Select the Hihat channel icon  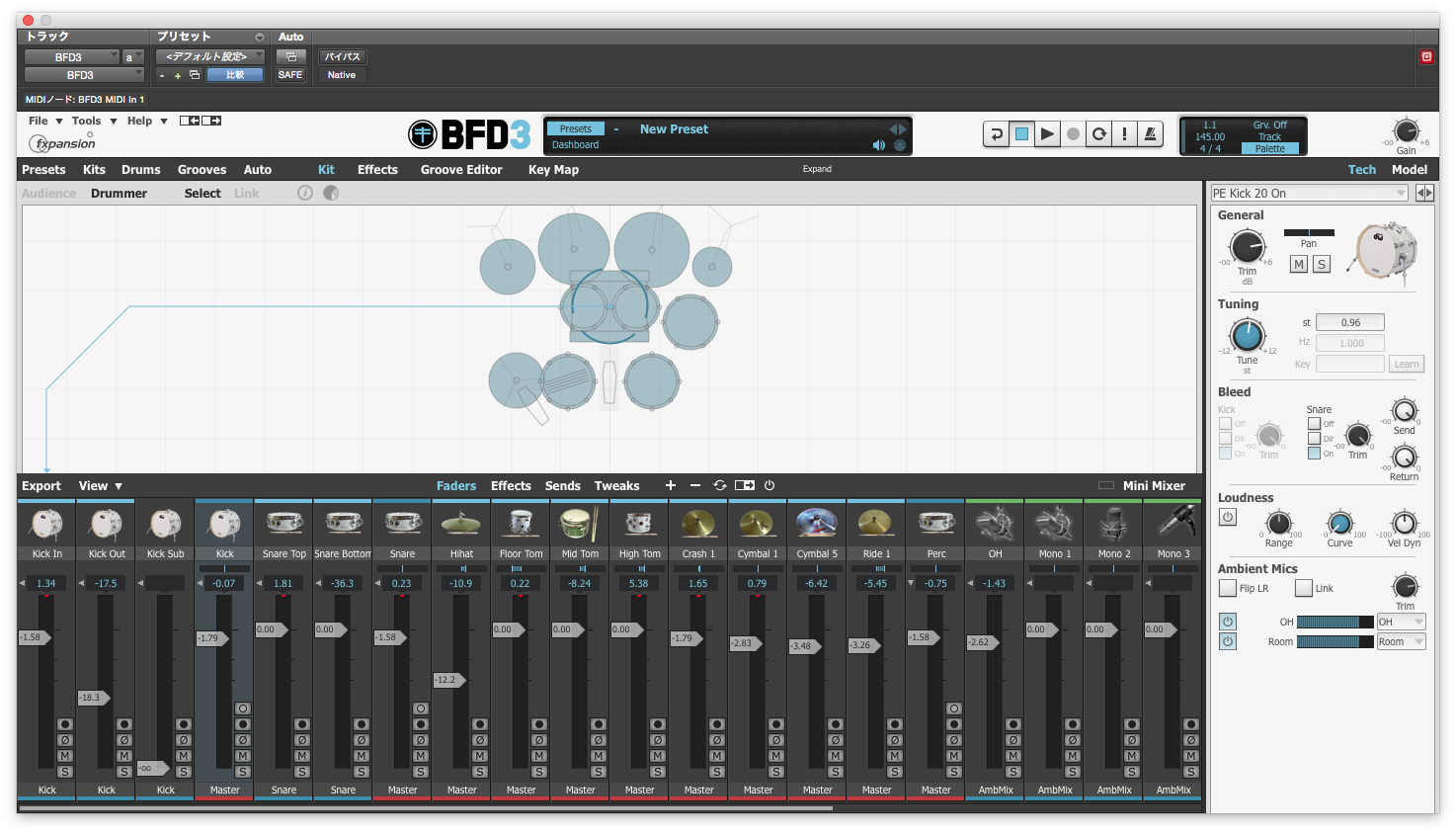tap(461, 524)
